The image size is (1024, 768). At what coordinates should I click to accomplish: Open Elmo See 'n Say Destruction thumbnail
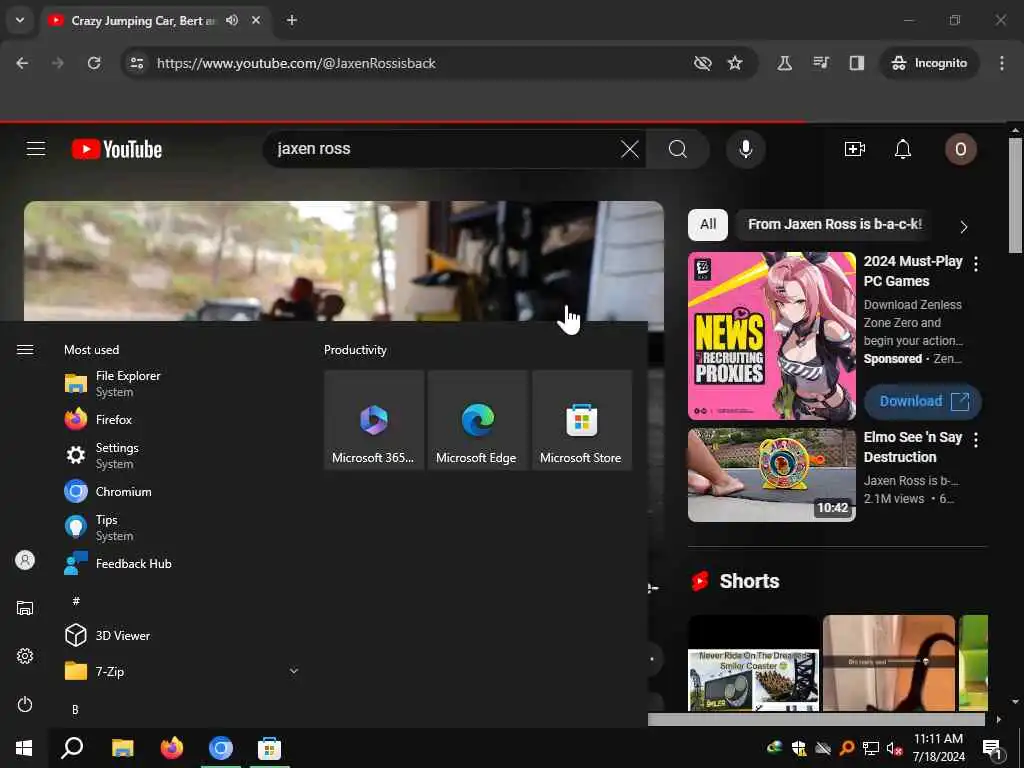[771, 475]
